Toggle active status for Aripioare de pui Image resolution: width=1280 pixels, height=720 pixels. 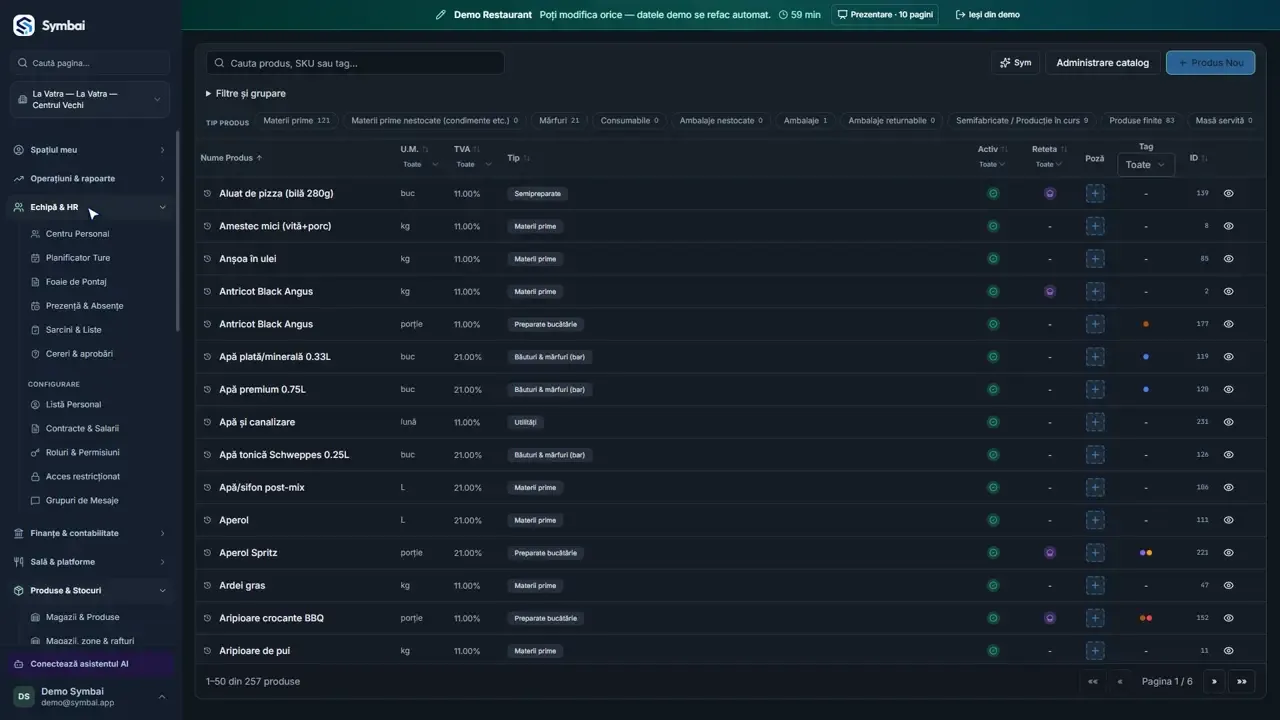[x=993, y=651]
